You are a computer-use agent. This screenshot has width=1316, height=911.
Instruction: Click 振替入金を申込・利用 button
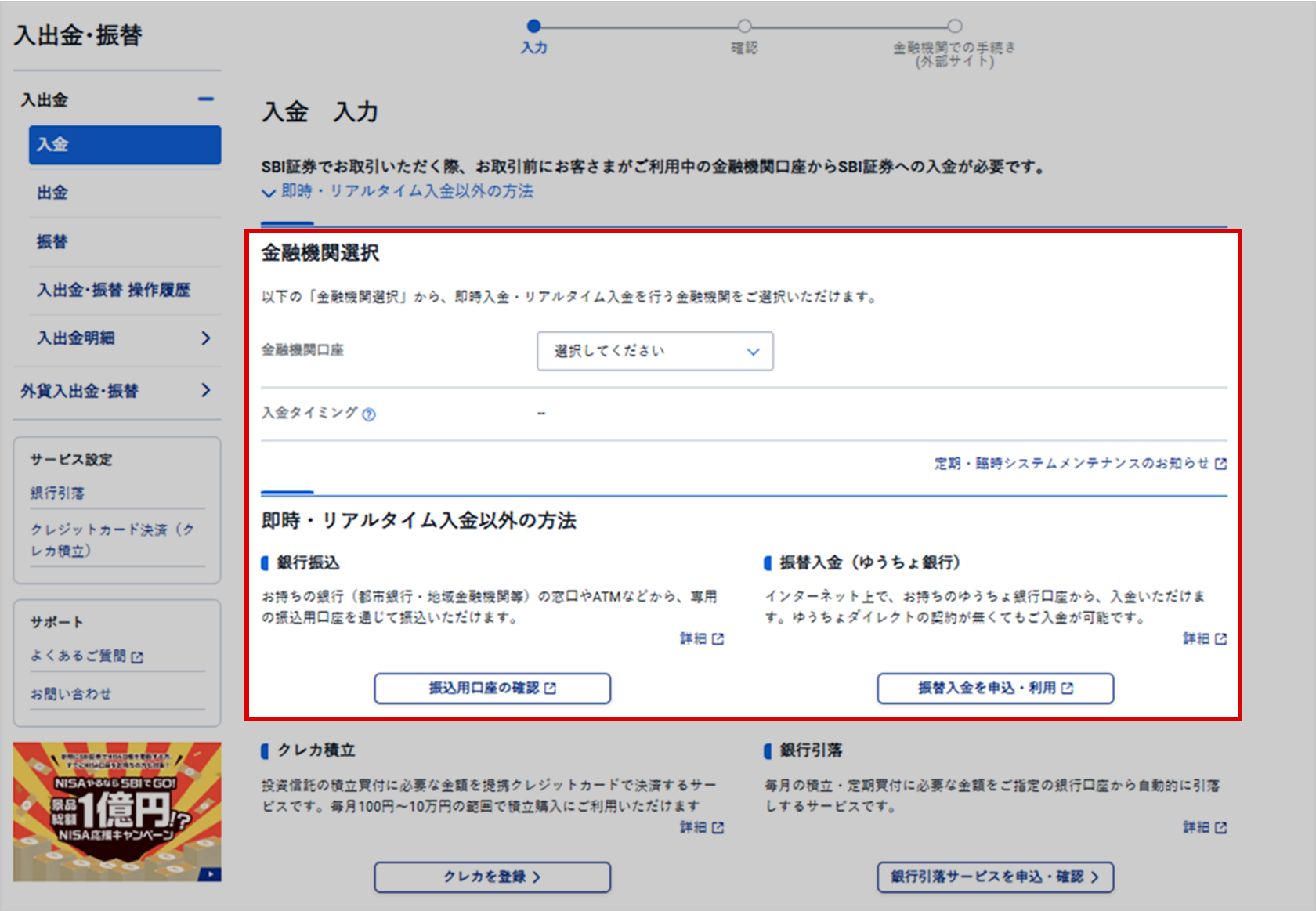(x=995, y=688)
